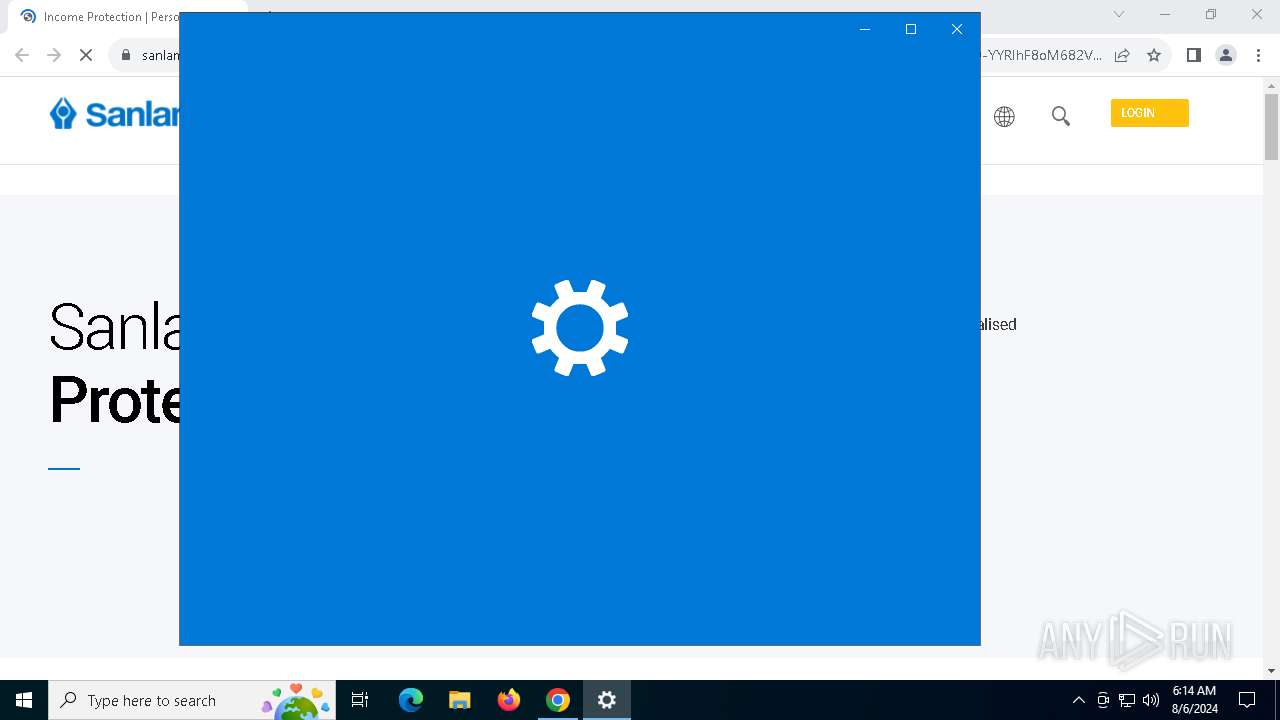
Task: Open the site search magnifier icon
Action: click(x=1061, y=116)
